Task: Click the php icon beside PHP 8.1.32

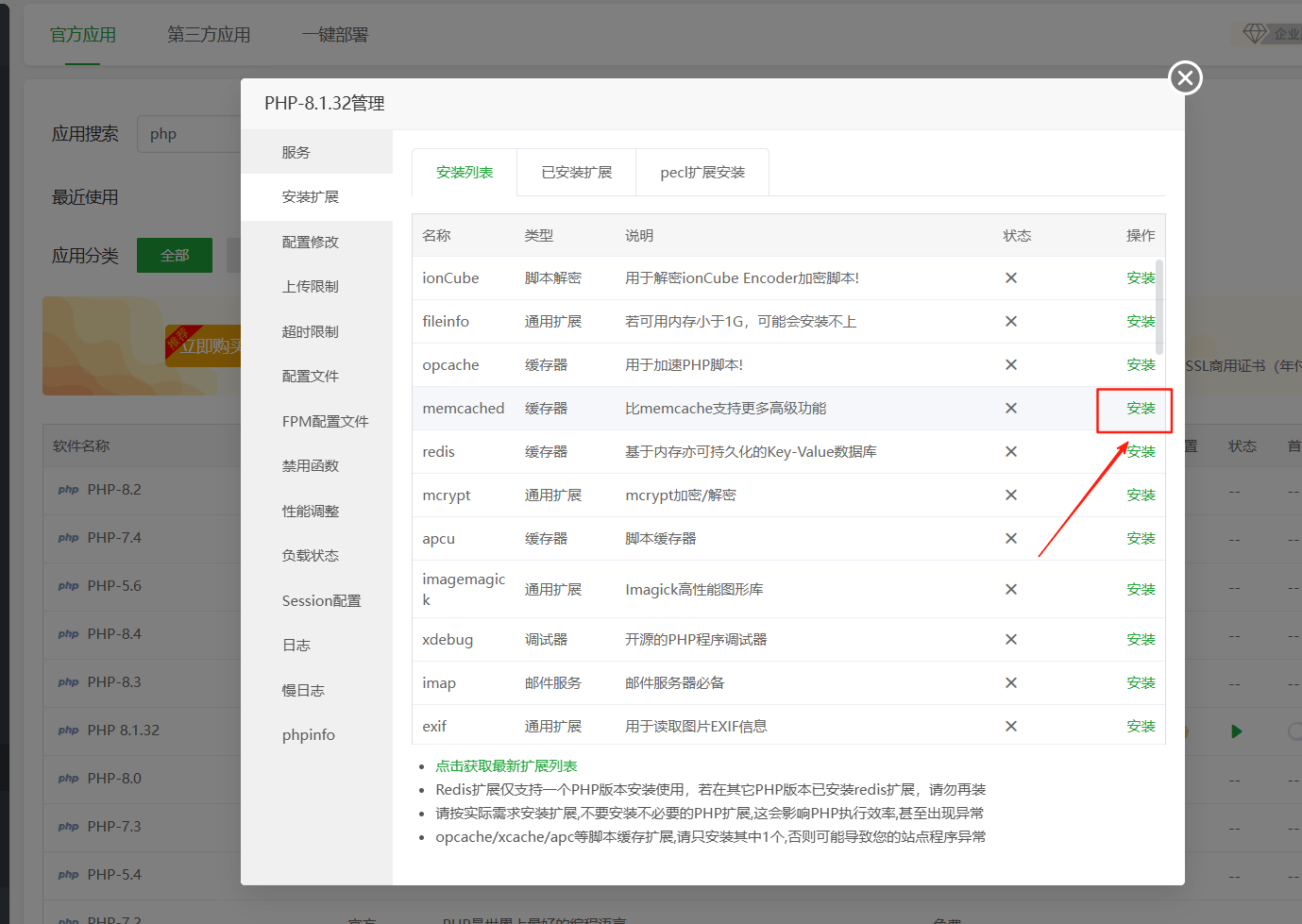Action: [x=68, y=731]
